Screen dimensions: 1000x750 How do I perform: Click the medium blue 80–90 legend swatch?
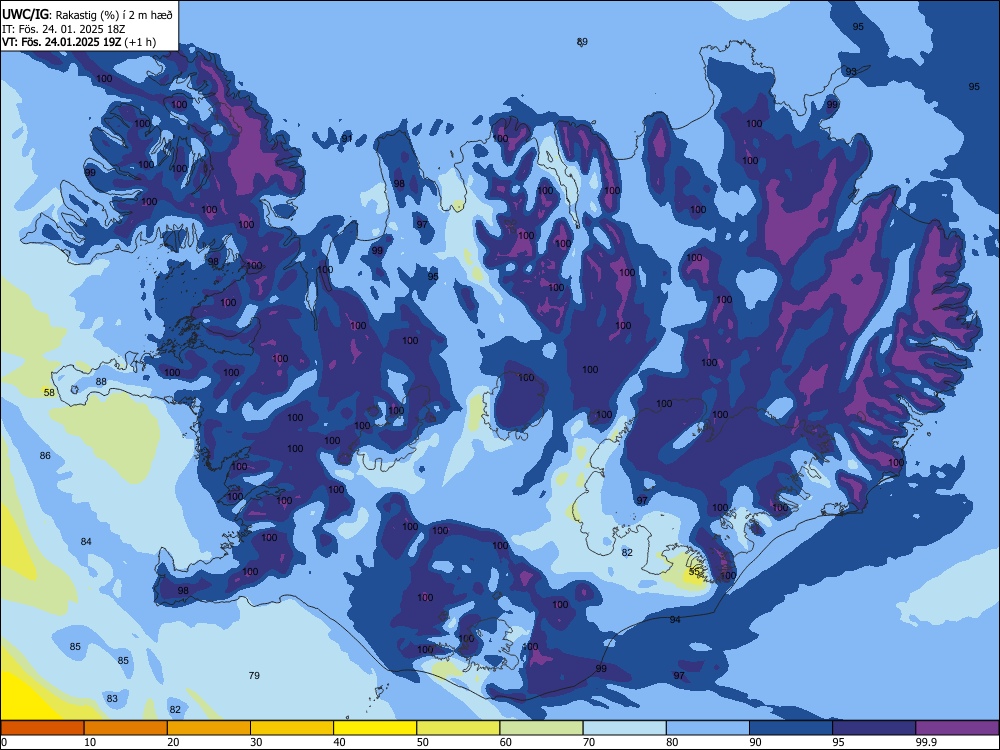point(708,728)
